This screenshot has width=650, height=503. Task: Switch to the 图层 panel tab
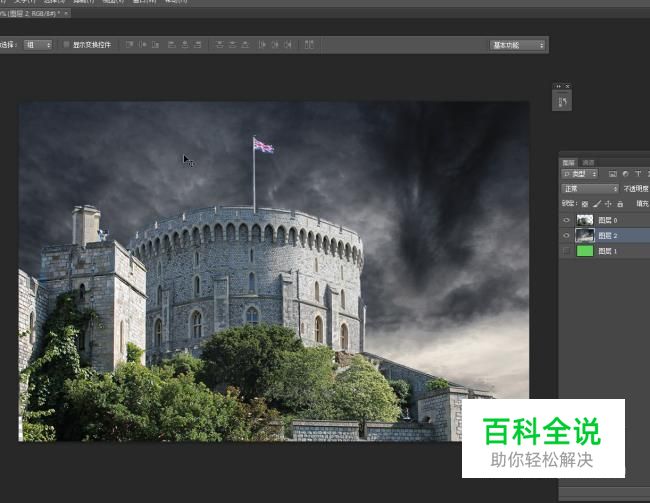pyautogui.click(x=569, y=163)
